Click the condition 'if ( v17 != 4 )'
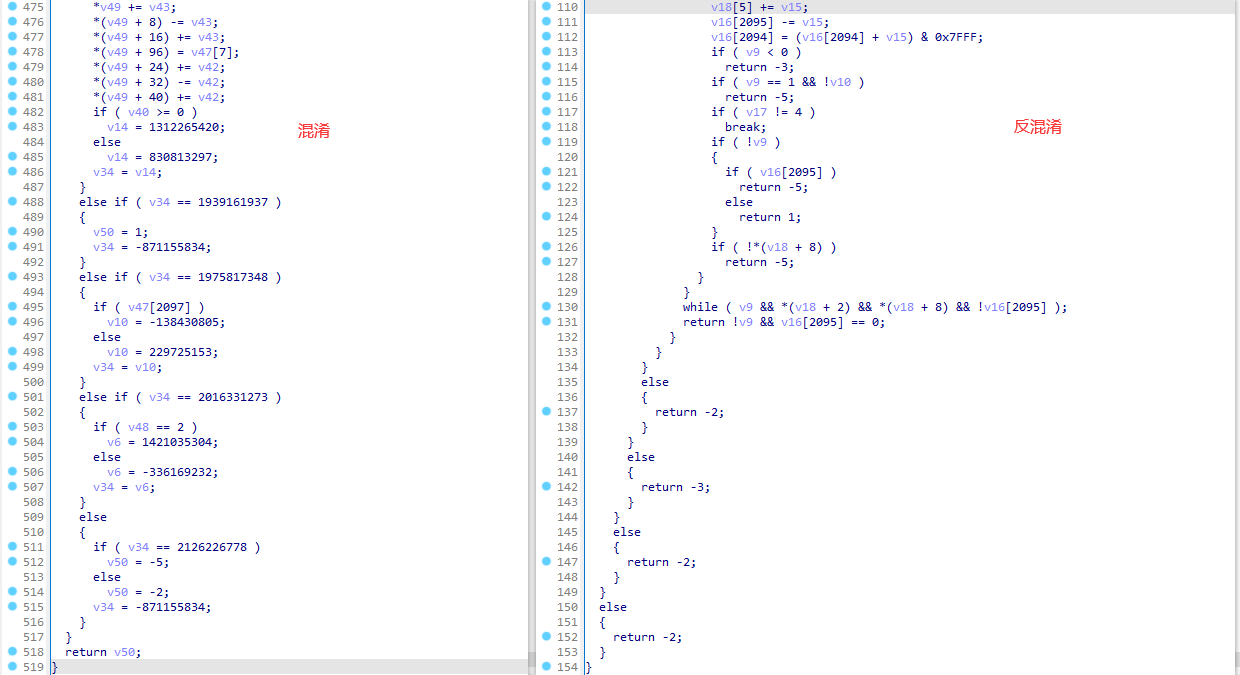 click(763, 112)
